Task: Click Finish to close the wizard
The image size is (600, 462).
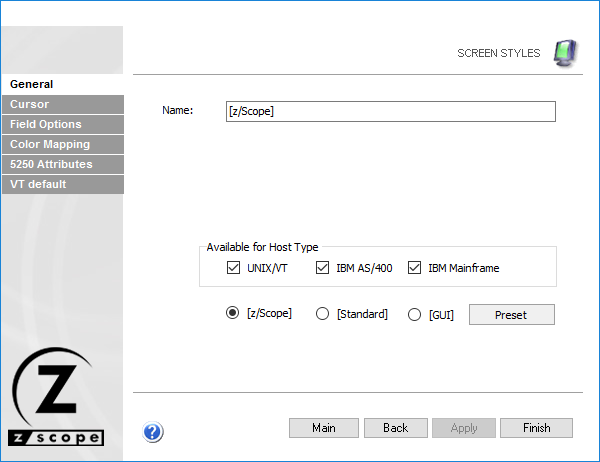Action: 536,428
